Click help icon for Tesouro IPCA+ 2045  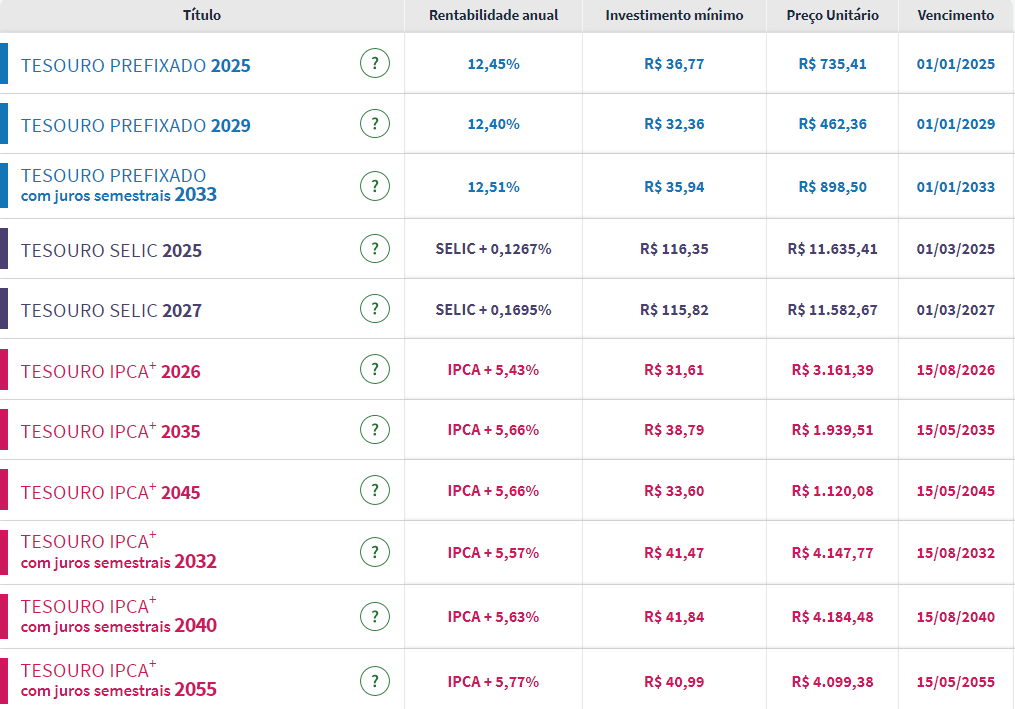click(x=375, y=491)
